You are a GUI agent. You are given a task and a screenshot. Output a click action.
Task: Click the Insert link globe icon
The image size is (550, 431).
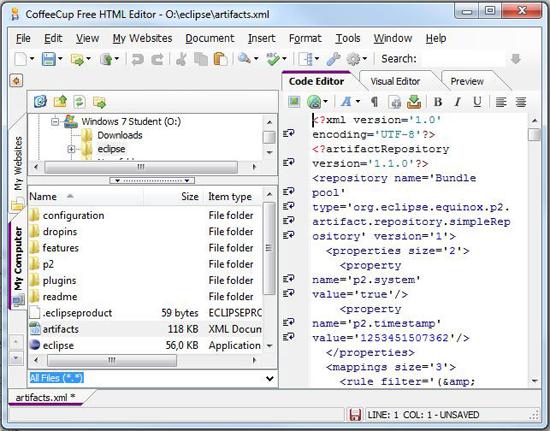pos(314,102)
